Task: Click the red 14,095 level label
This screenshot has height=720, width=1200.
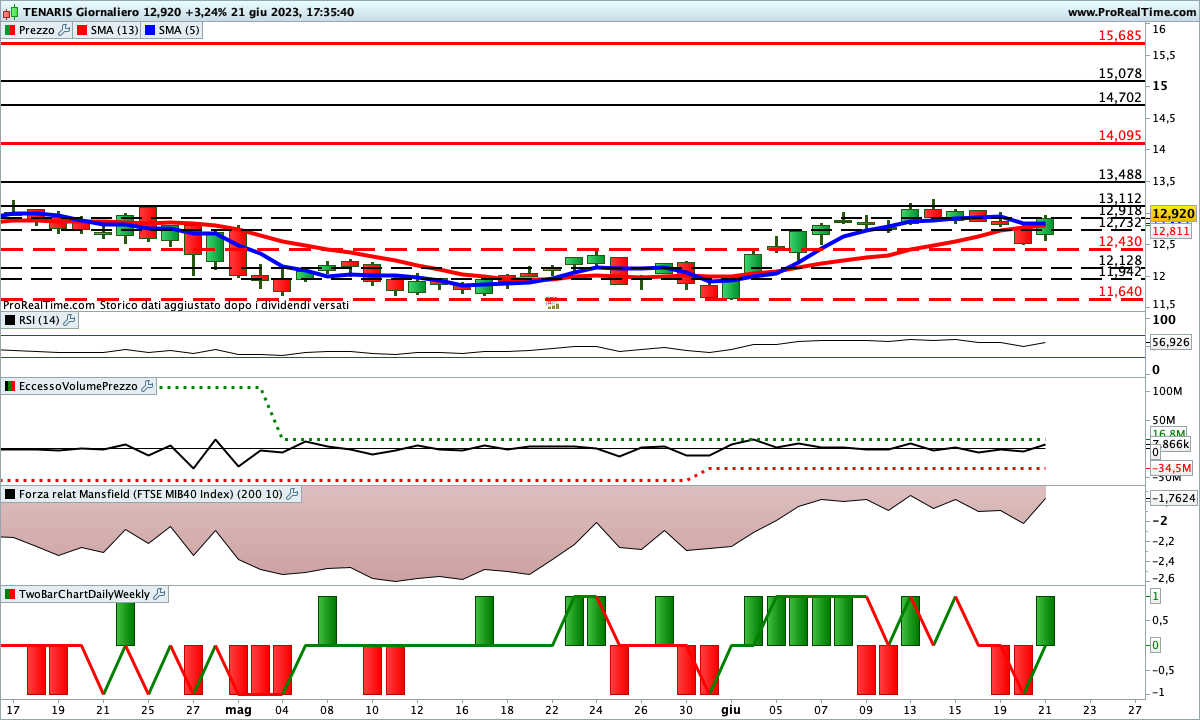Action: pyautogui.click(x=1120, y=135)
